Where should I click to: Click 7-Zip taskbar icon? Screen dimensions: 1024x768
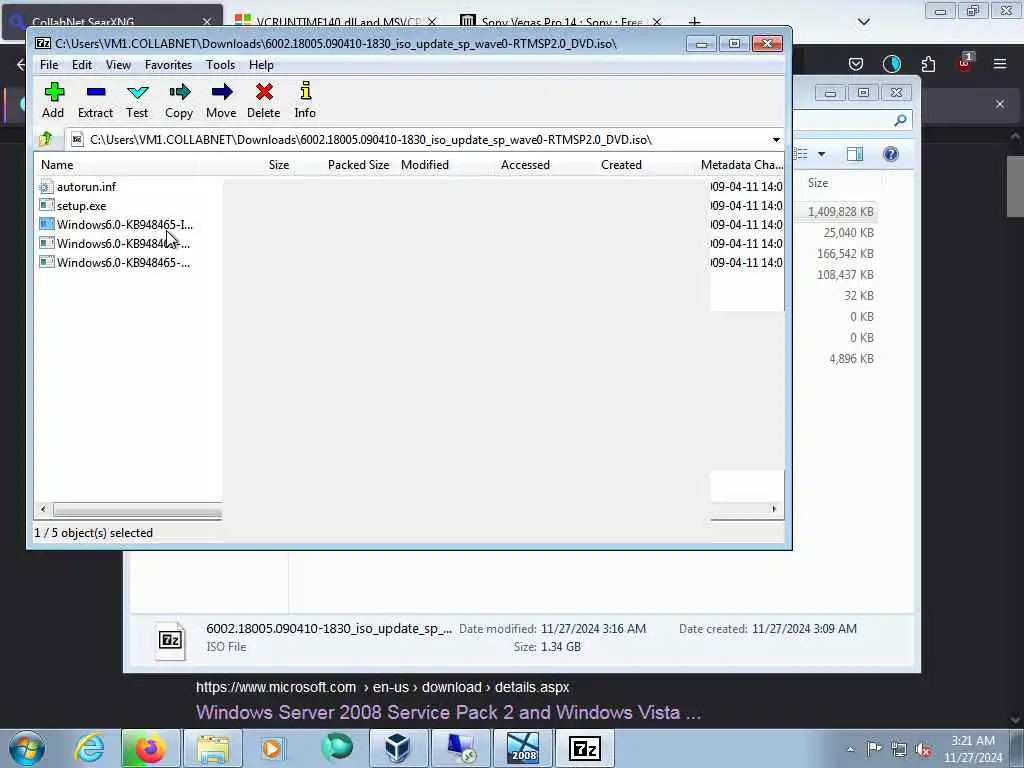click(584, 748)
